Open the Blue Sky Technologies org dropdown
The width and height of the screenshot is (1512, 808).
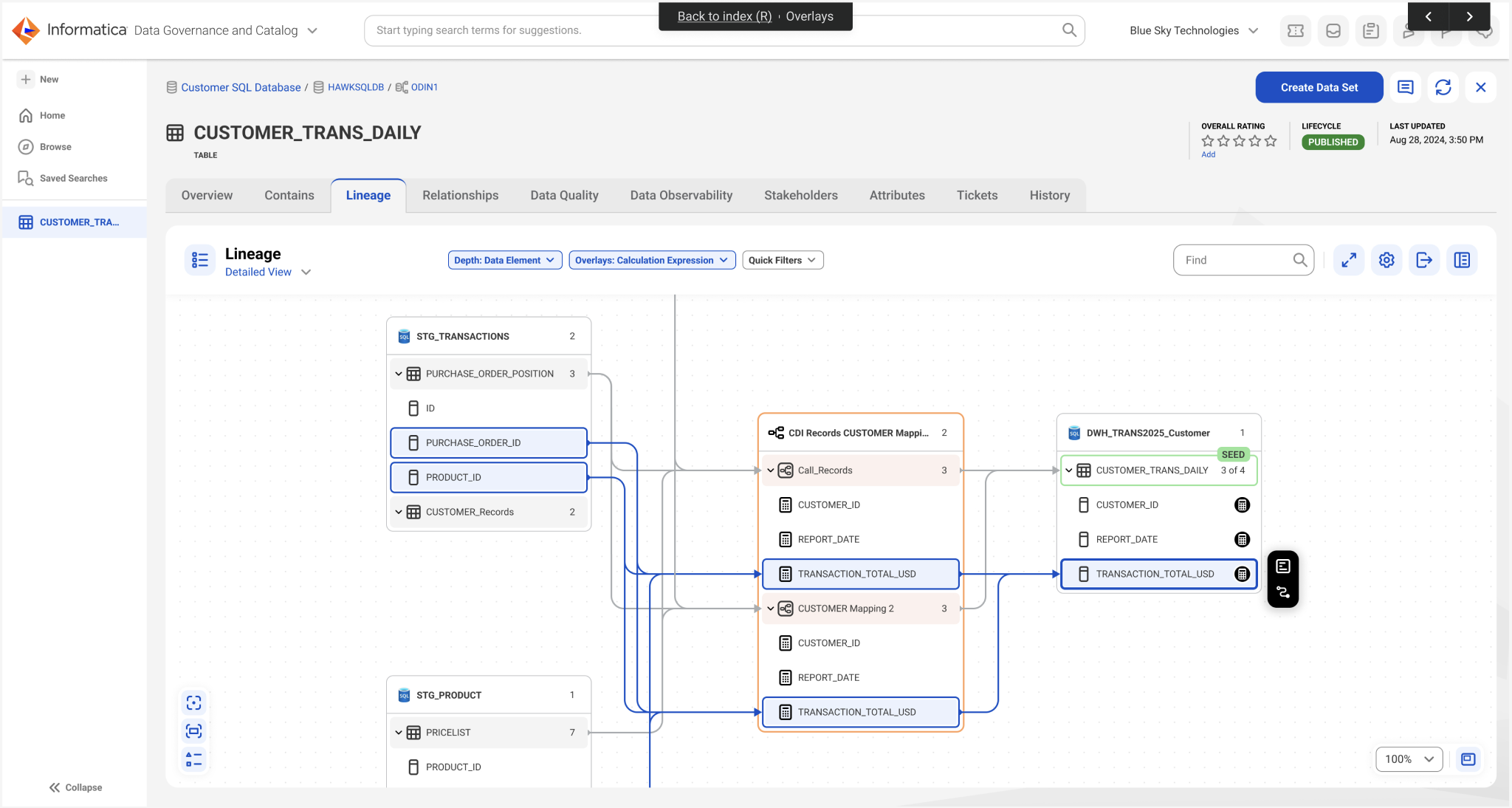point(1194,30)
